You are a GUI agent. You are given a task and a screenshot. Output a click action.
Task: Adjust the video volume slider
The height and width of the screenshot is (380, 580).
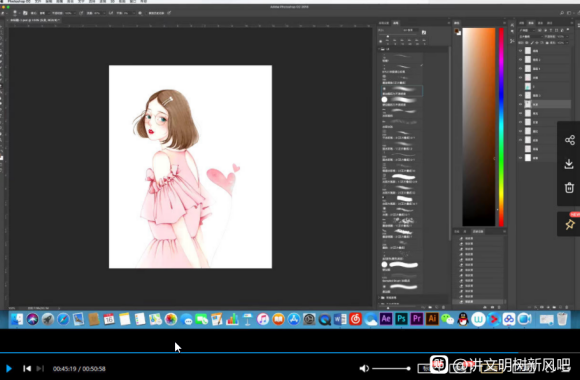pos(391,369)
